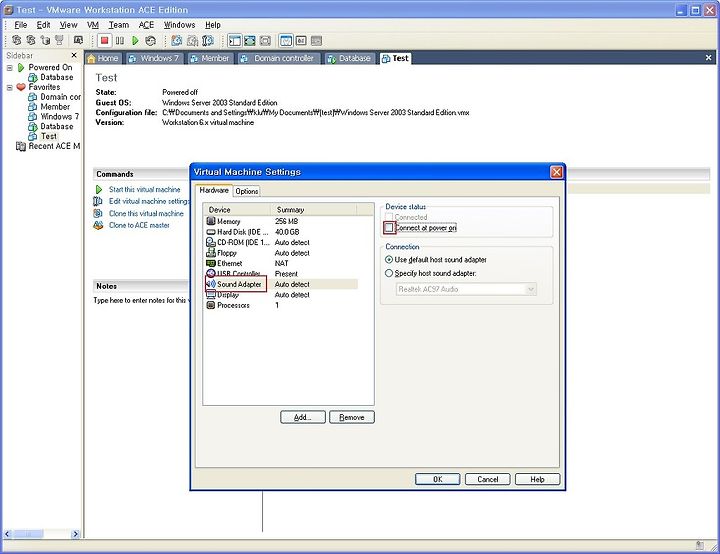Click the Reset toolbar icon
This screenshot has height=554, width=720.
point(150,41)
